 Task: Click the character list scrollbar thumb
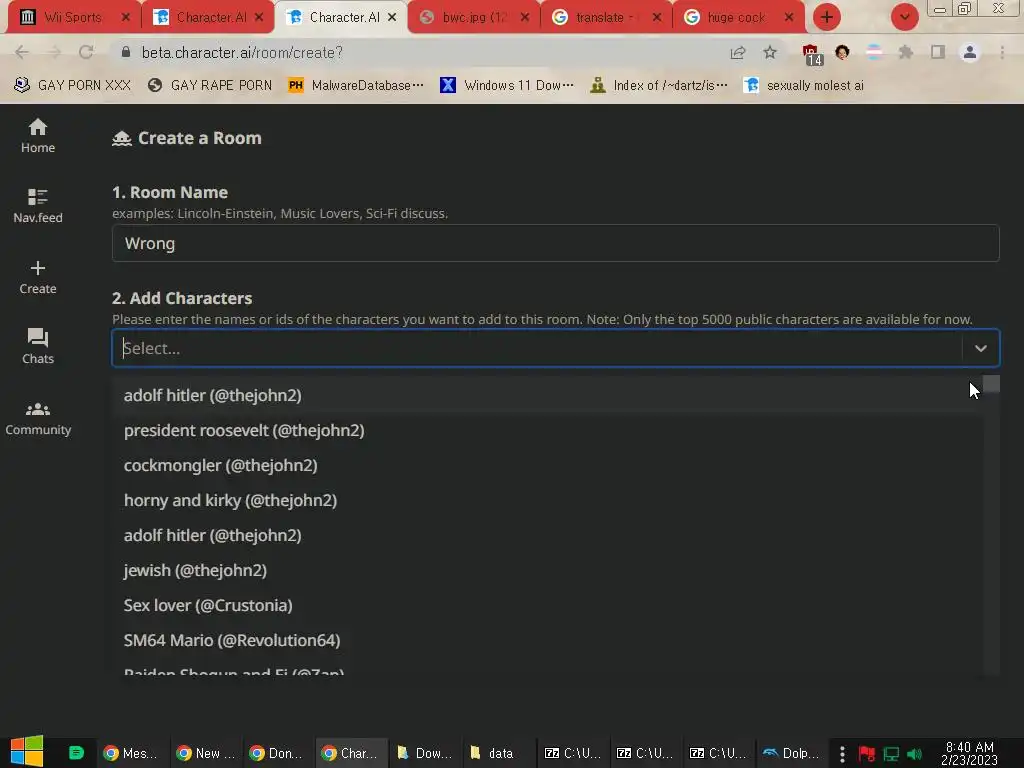click(991, 383)
